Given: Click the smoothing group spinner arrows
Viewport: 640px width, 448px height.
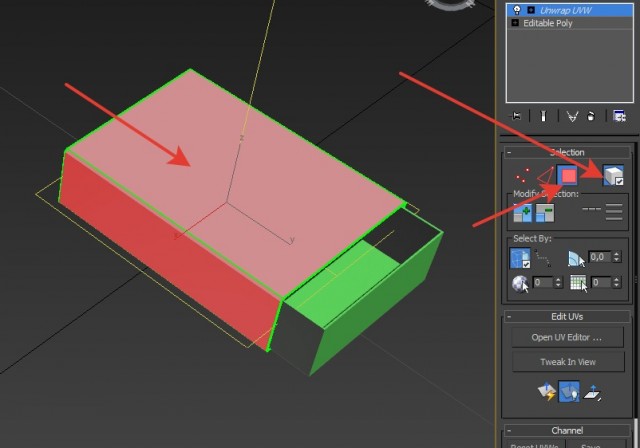Looking at the screenshot, I should point(616,282).
